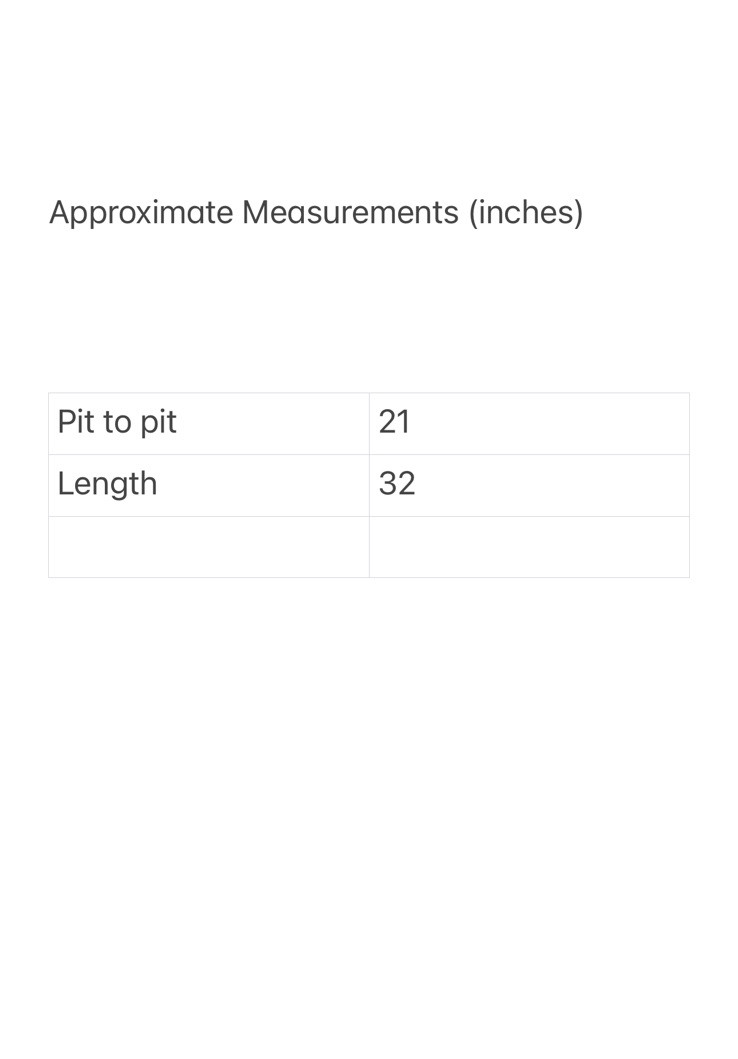
Task: Click the right outer border of the table
Action: point(689,485)
